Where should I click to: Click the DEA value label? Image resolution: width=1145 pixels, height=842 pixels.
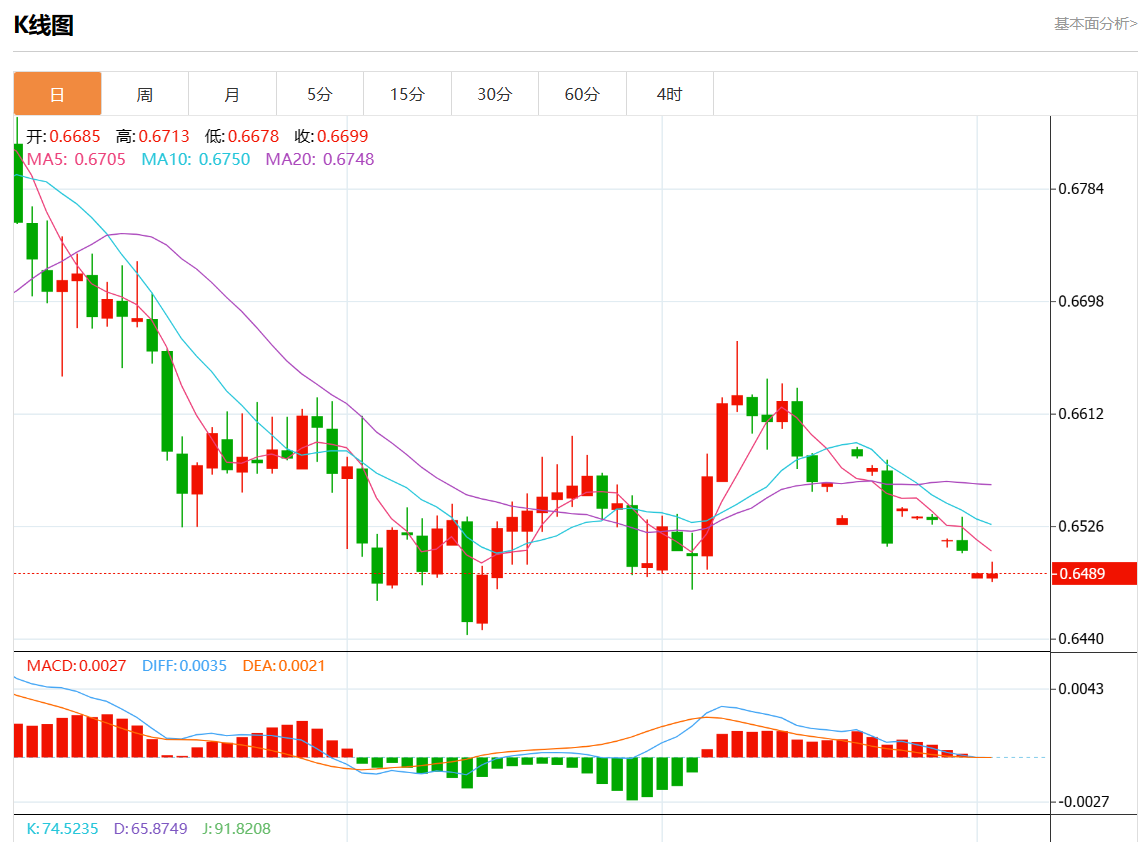284,665
